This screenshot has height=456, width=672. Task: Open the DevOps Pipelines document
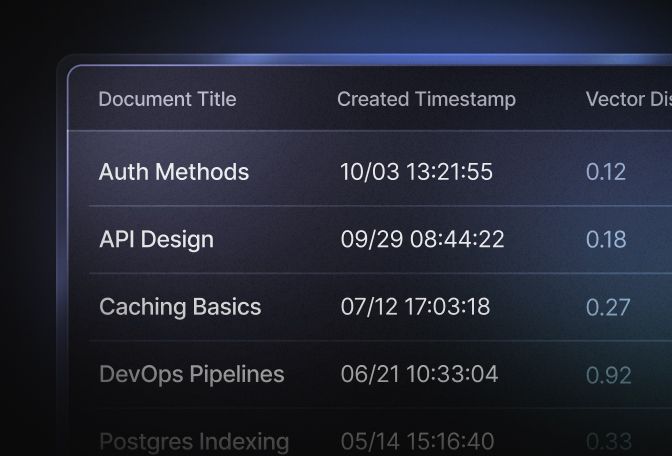(191, 375)
